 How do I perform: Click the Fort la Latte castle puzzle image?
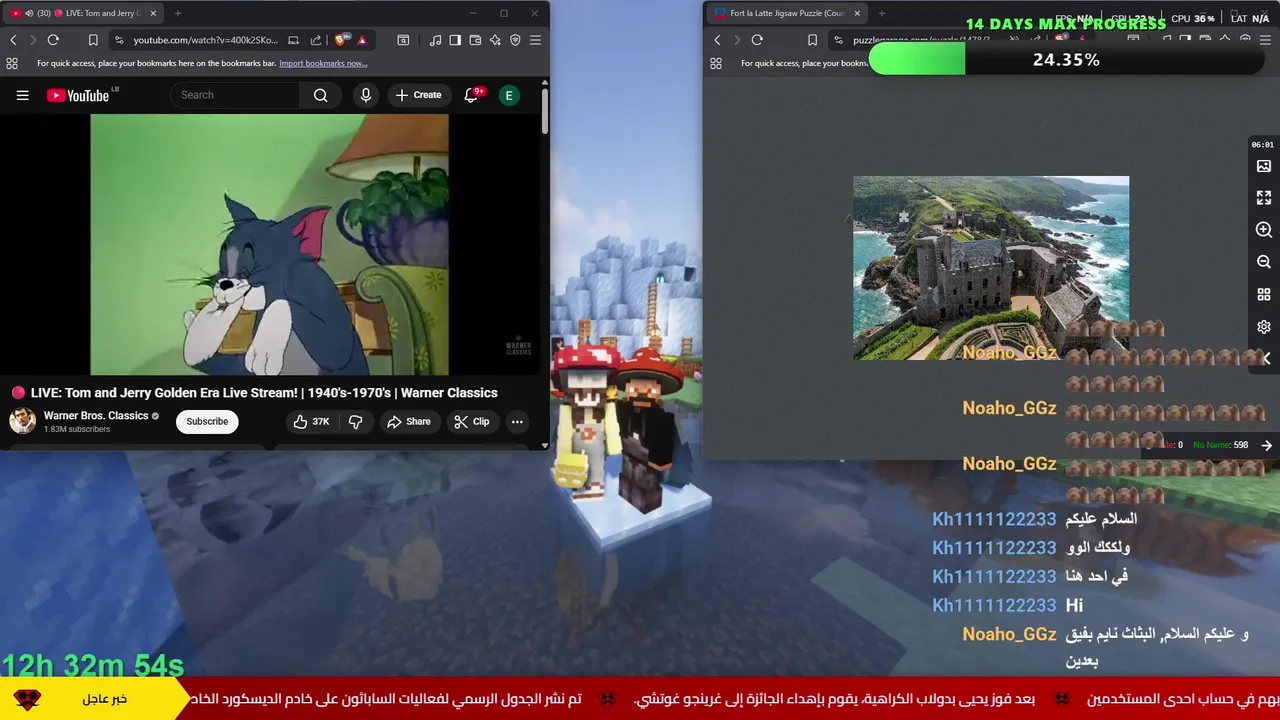point(991,268)
